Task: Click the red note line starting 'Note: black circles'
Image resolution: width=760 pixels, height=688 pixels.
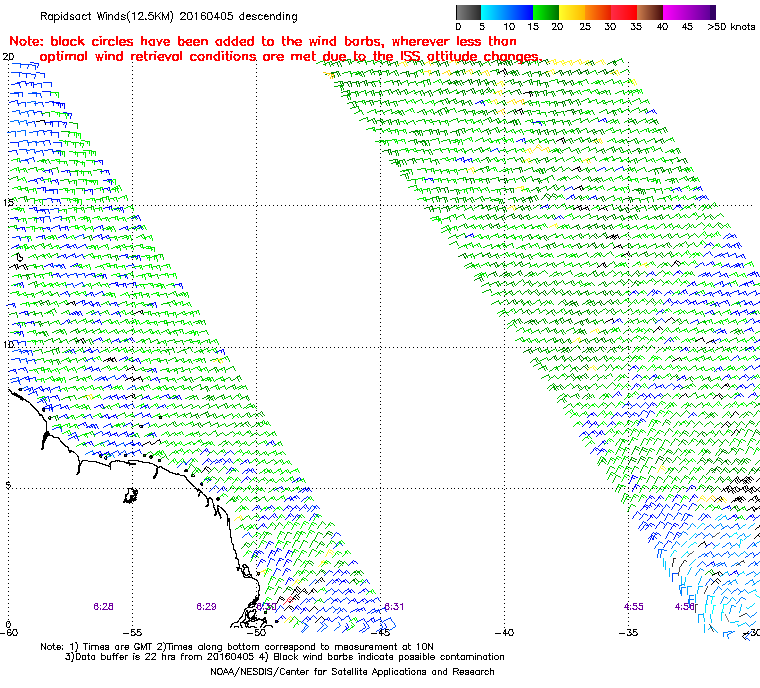Action: (x=263, y=41)
